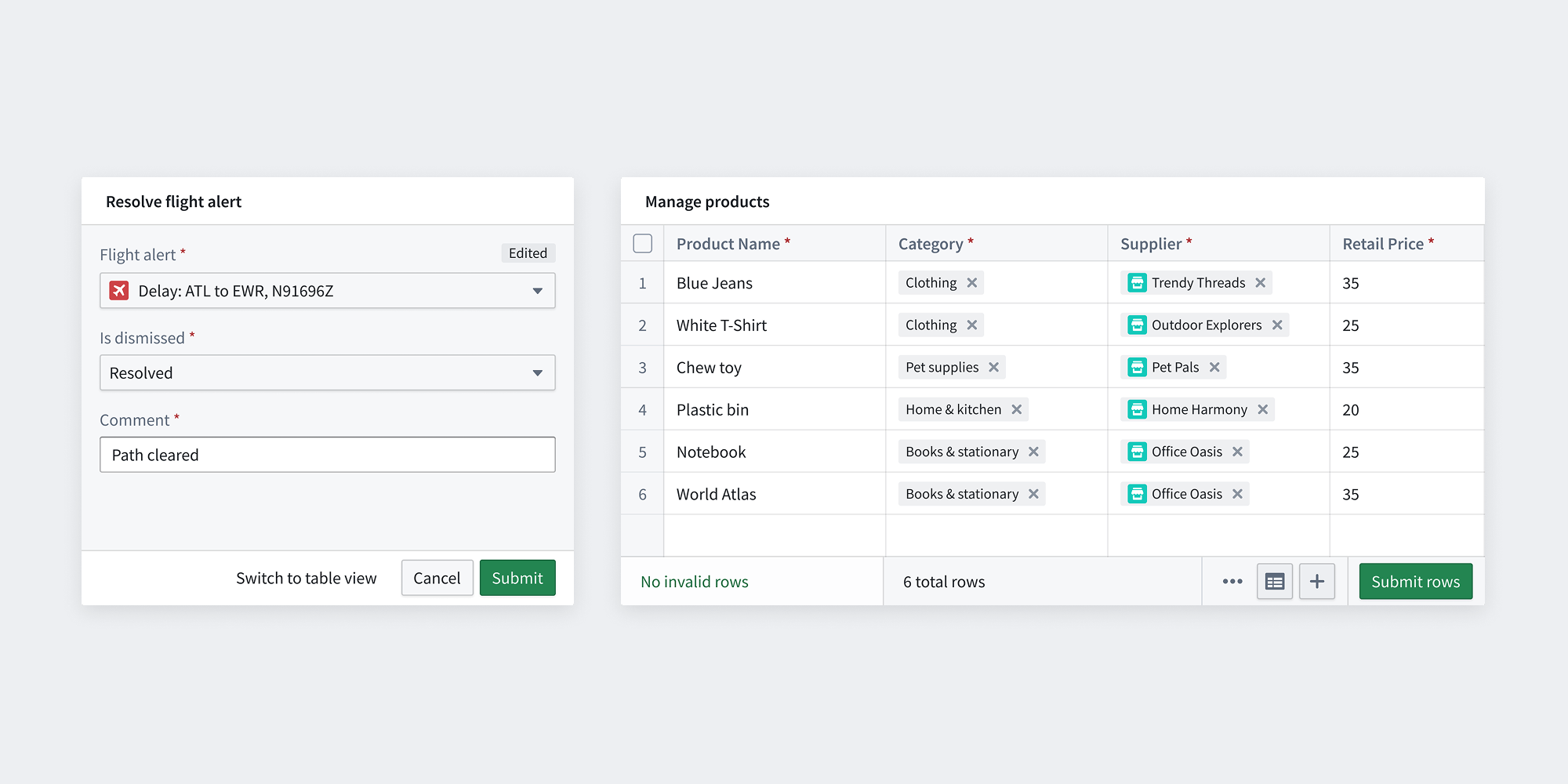Click inside the Comment field with Path cleared
1568x784 pixels.
(x=327, y=455)
